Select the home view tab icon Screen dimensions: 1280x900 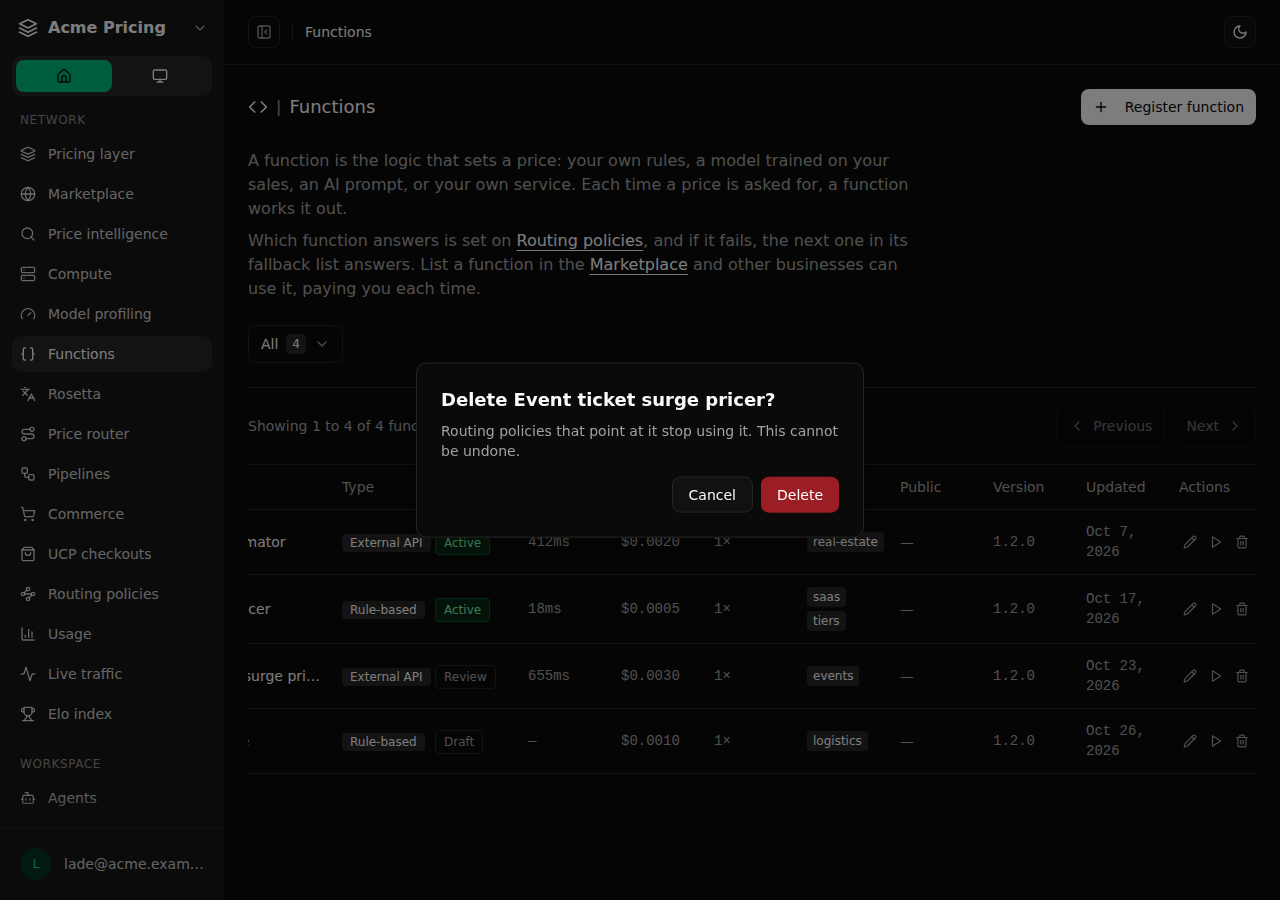pyautogui.click(x=64, y=76)
